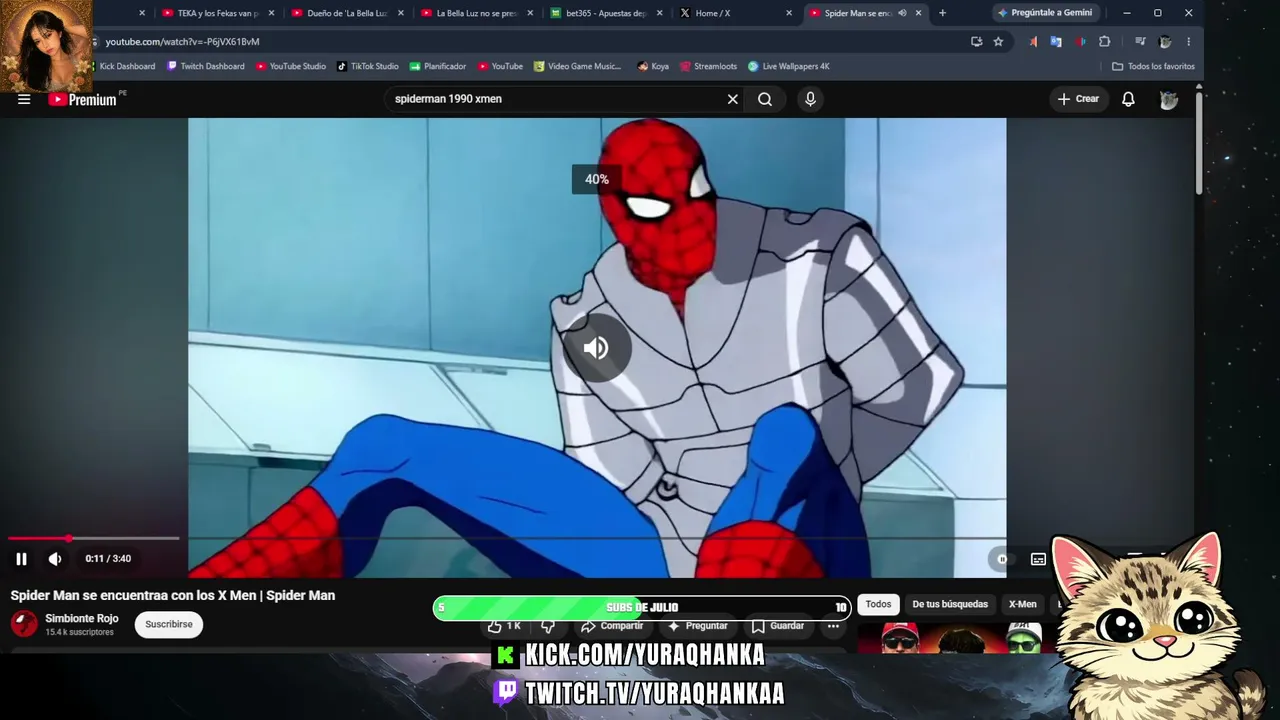Click the address bar URL

(x=182, y=42)
